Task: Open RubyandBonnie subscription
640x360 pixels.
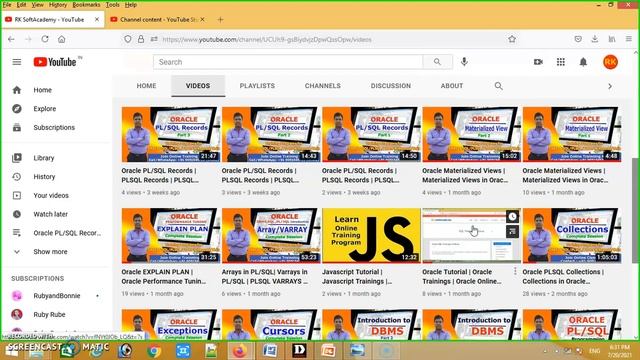Action: coord(56,296)
